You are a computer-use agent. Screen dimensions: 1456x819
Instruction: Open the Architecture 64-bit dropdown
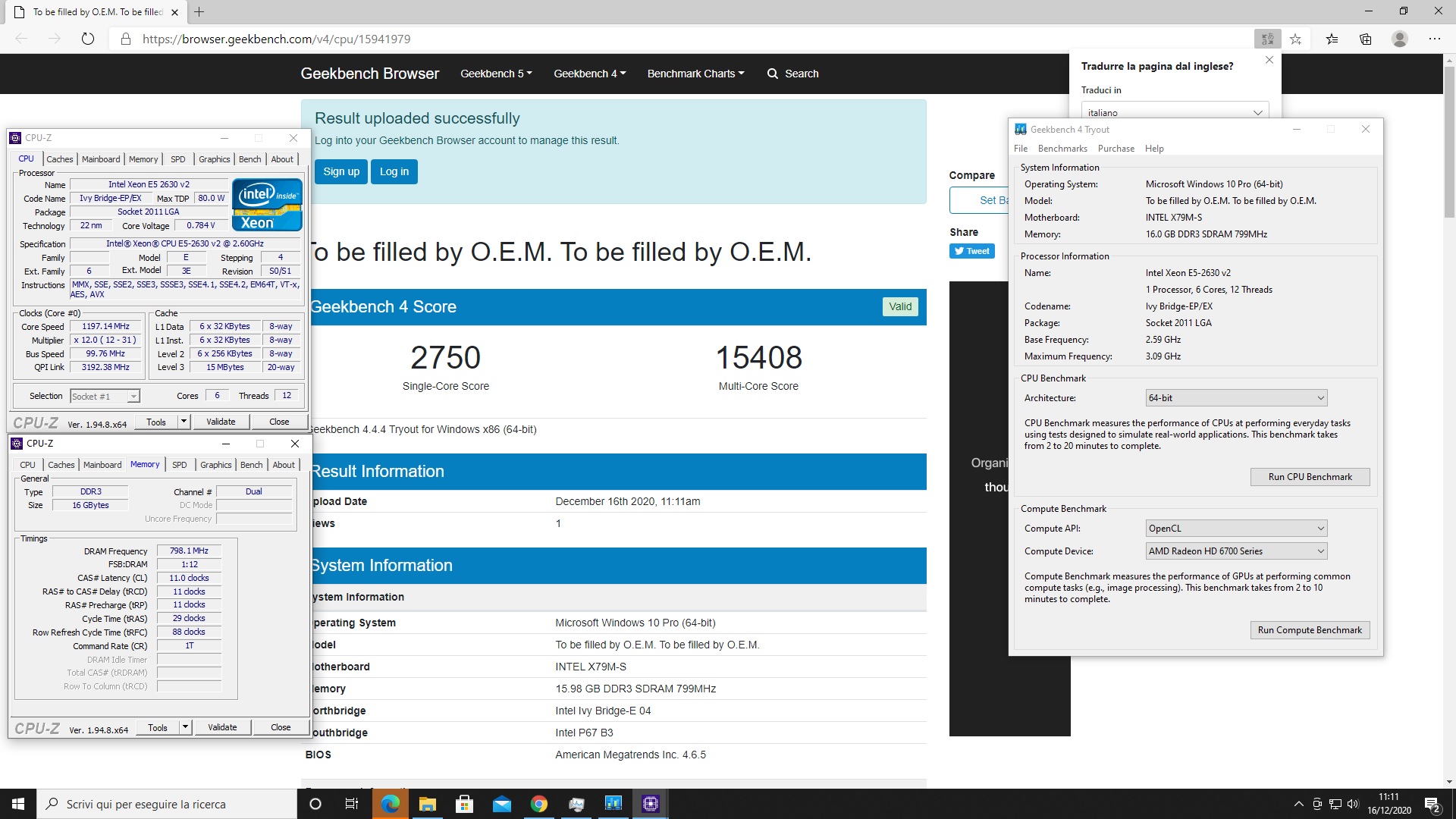point(1236,398)
